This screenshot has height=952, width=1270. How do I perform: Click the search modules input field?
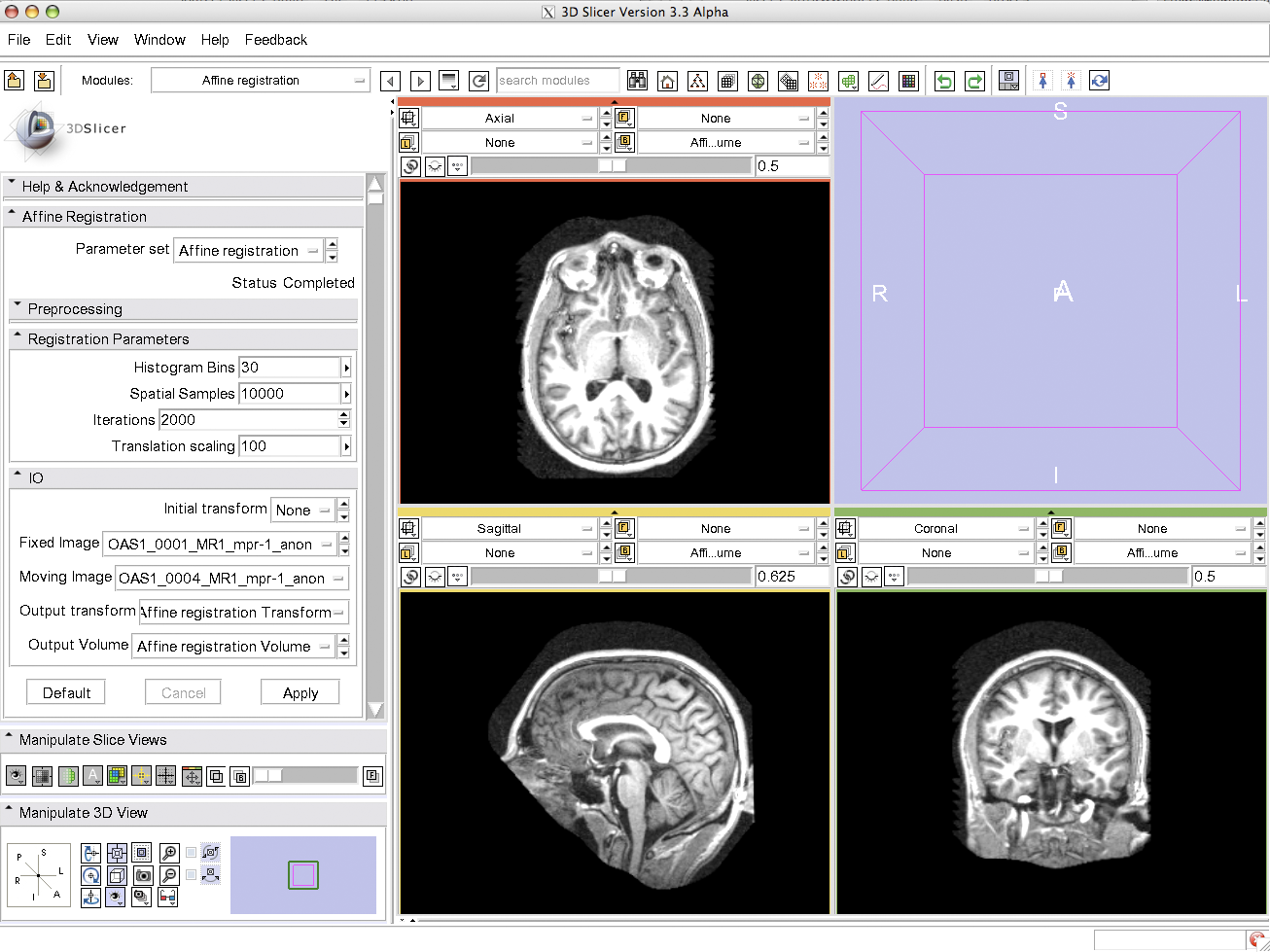(556, 81)
